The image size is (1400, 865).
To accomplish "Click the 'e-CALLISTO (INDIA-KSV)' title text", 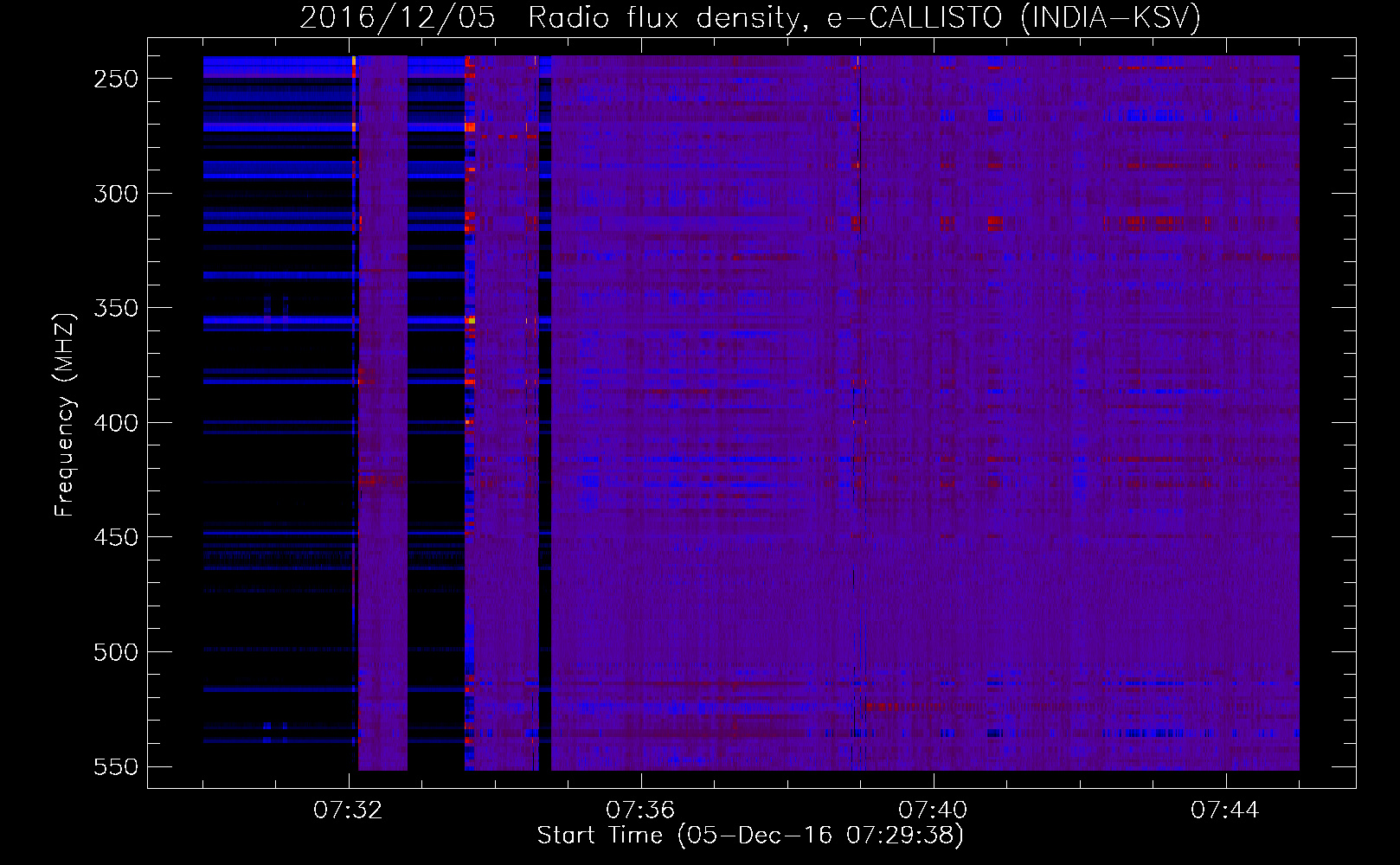I will [x=1013, y=18].
